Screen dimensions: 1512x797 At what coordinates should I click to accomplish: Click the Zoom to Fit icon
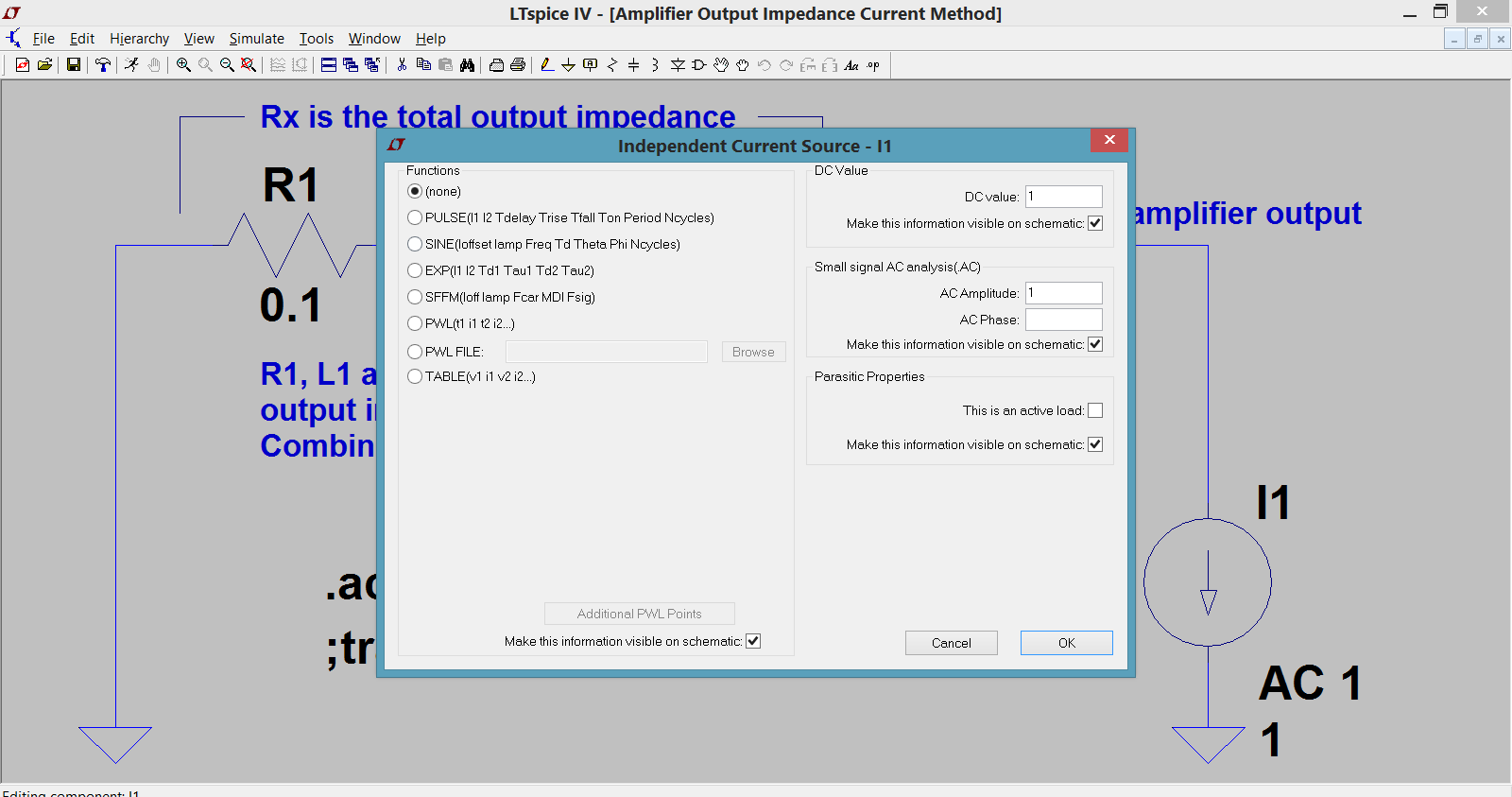pyautogui.click(x=249, y=65)
